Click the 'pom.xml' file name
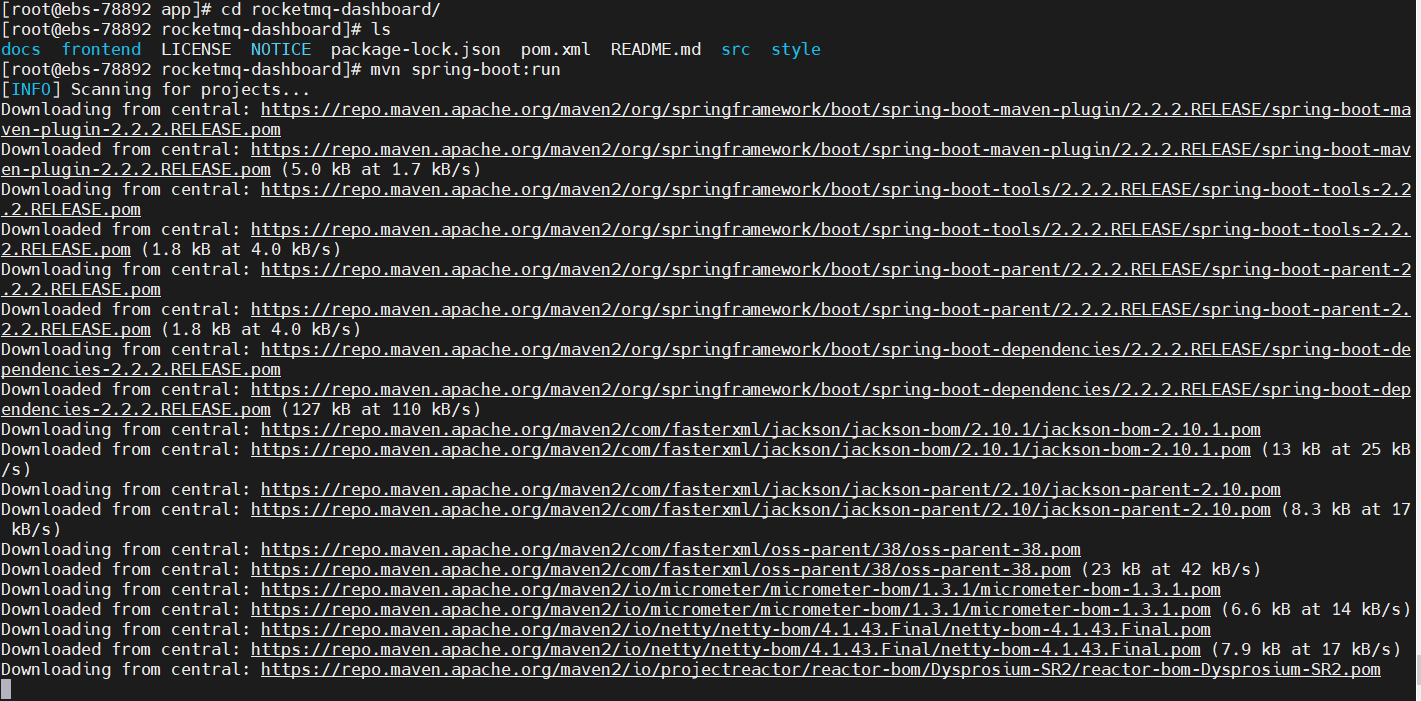 555,49
